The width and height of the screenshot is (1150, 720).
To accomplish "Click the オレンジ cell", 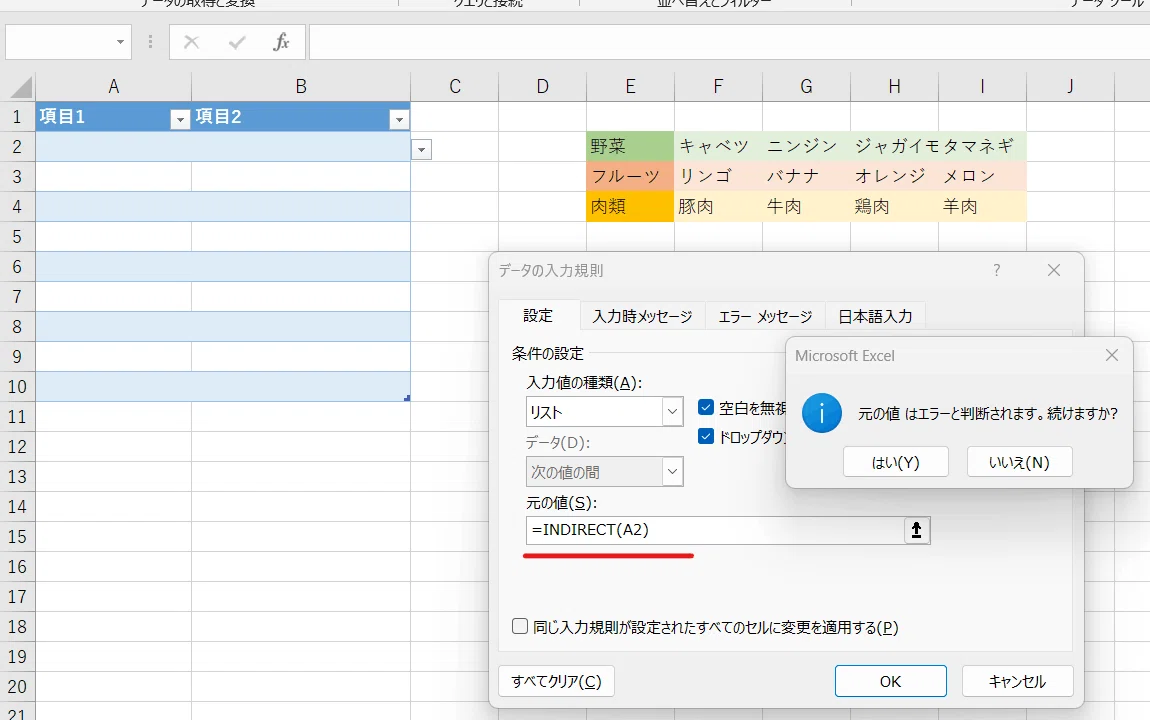I will pyautogui.click(x=894, y=177).
